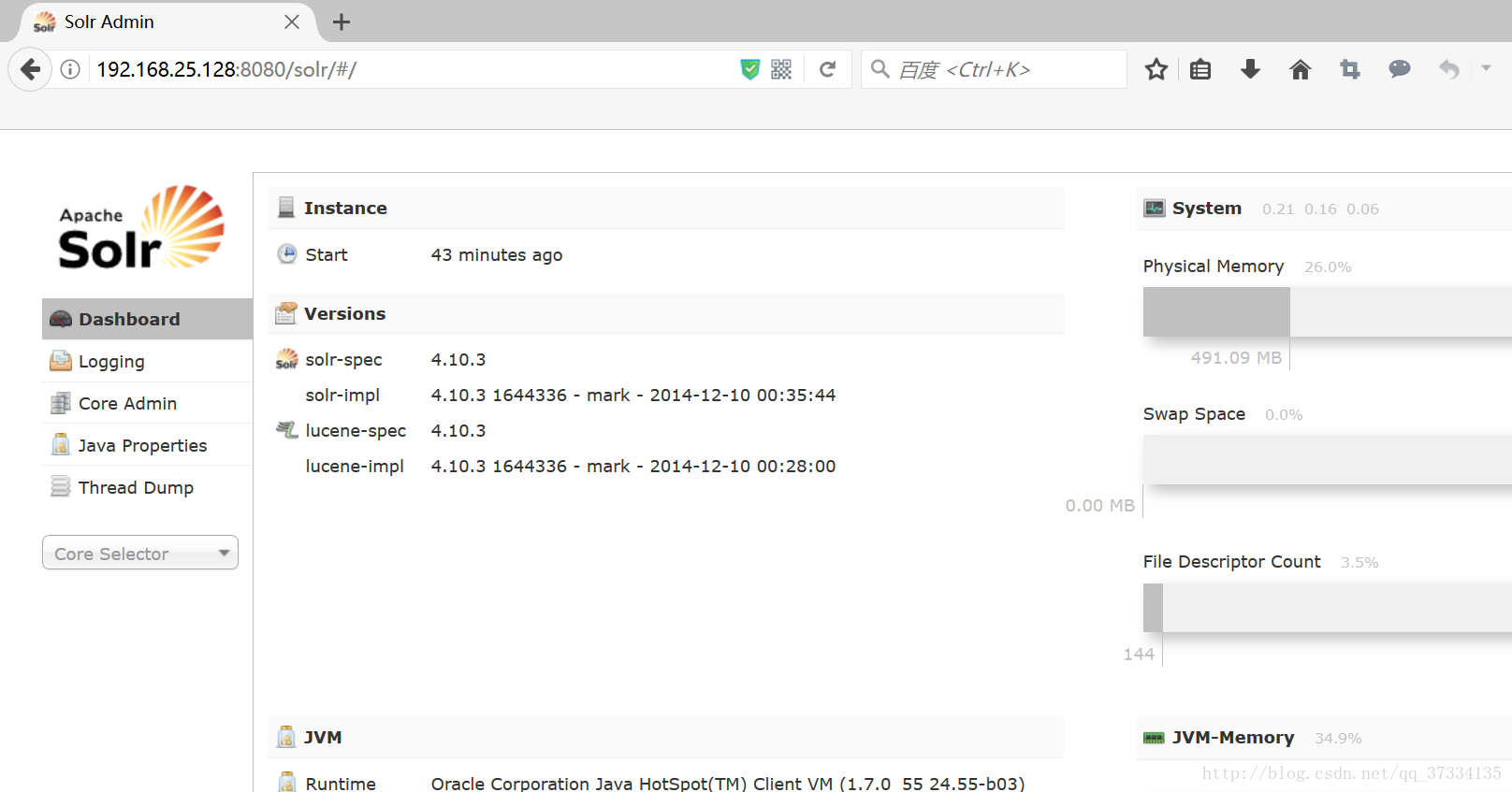1512x792 pixels.
Task: Open Thread Dump in the sidebar
Action: 147,487
